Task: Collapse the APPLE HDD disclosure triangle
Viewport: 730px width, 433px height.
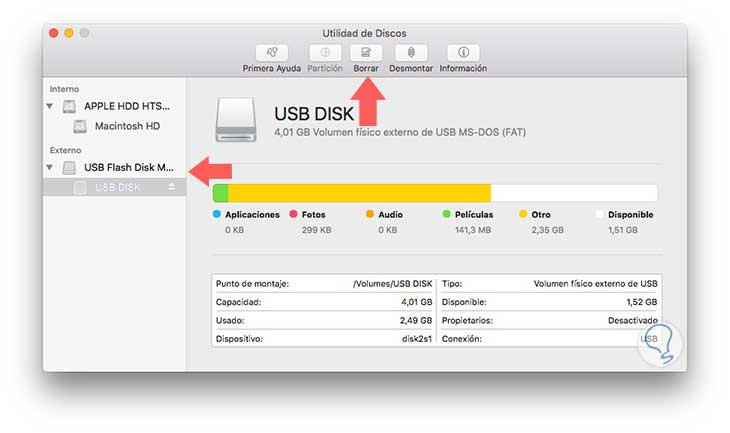Action: coord(50,107)
